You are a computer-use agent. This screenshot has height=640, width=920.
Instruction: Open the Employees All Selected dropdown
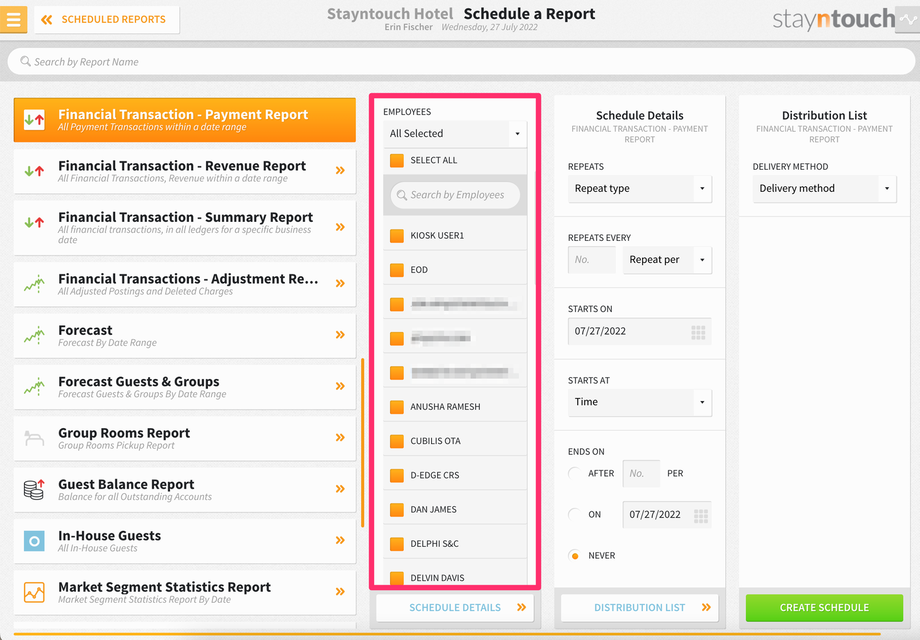[x=455, y=134]
